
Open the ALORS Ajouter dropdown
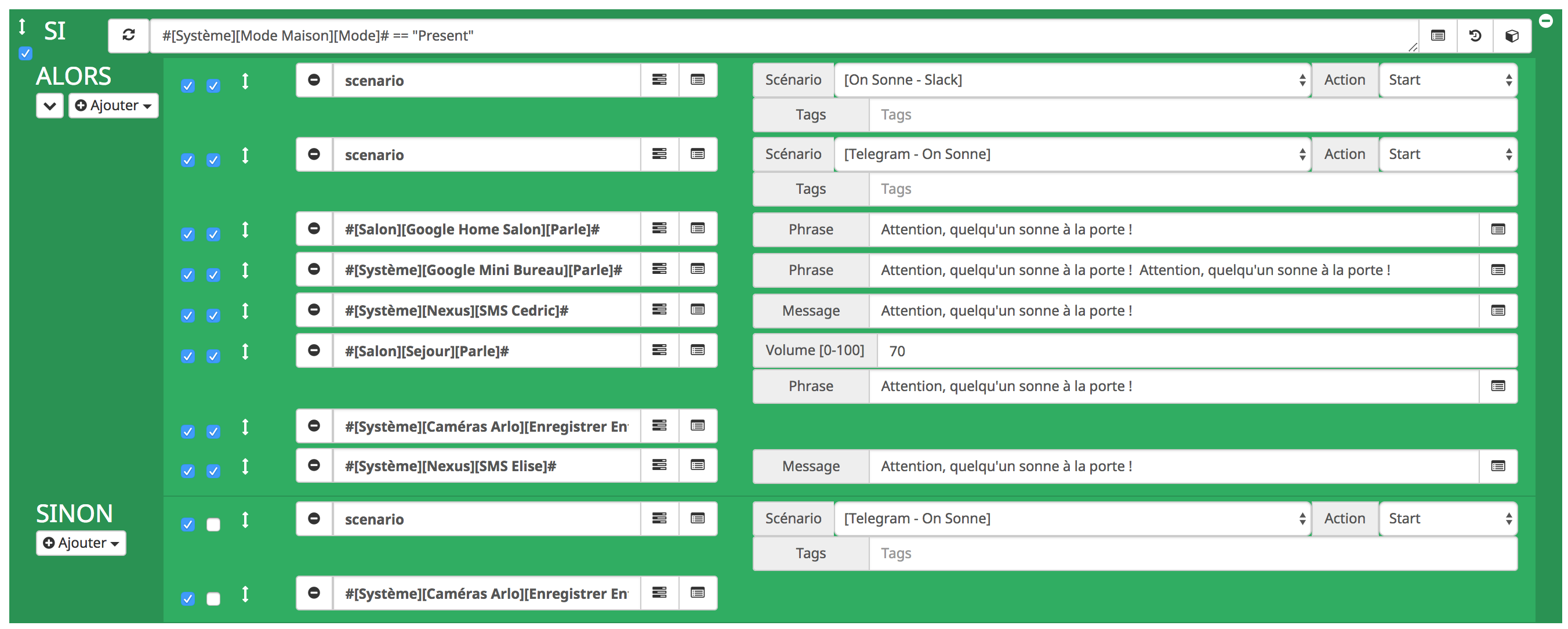[x=113, y=106]
